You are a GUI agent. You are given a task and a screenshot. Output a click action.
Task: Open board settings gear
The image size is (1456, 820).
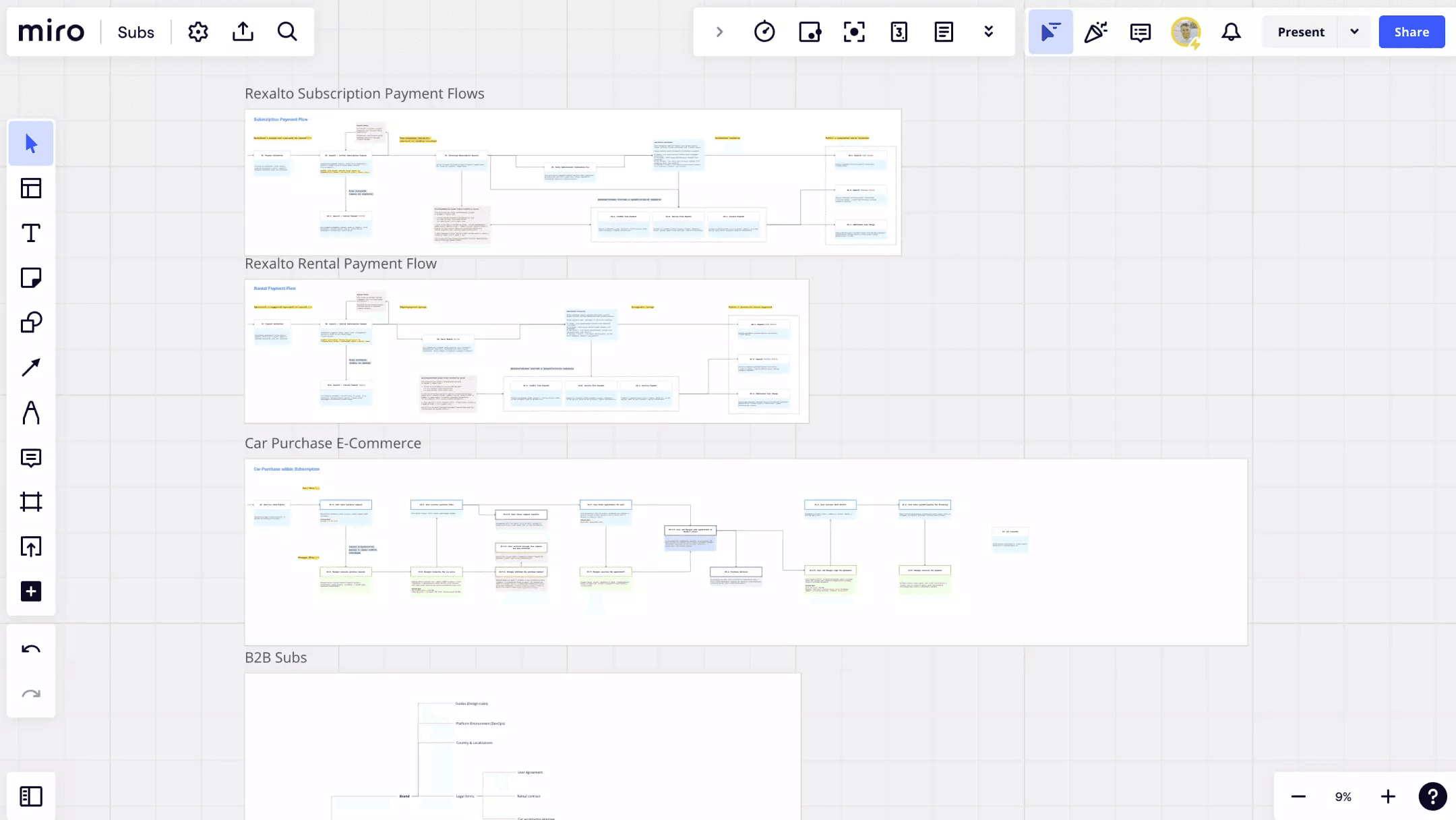coord(198,32)
